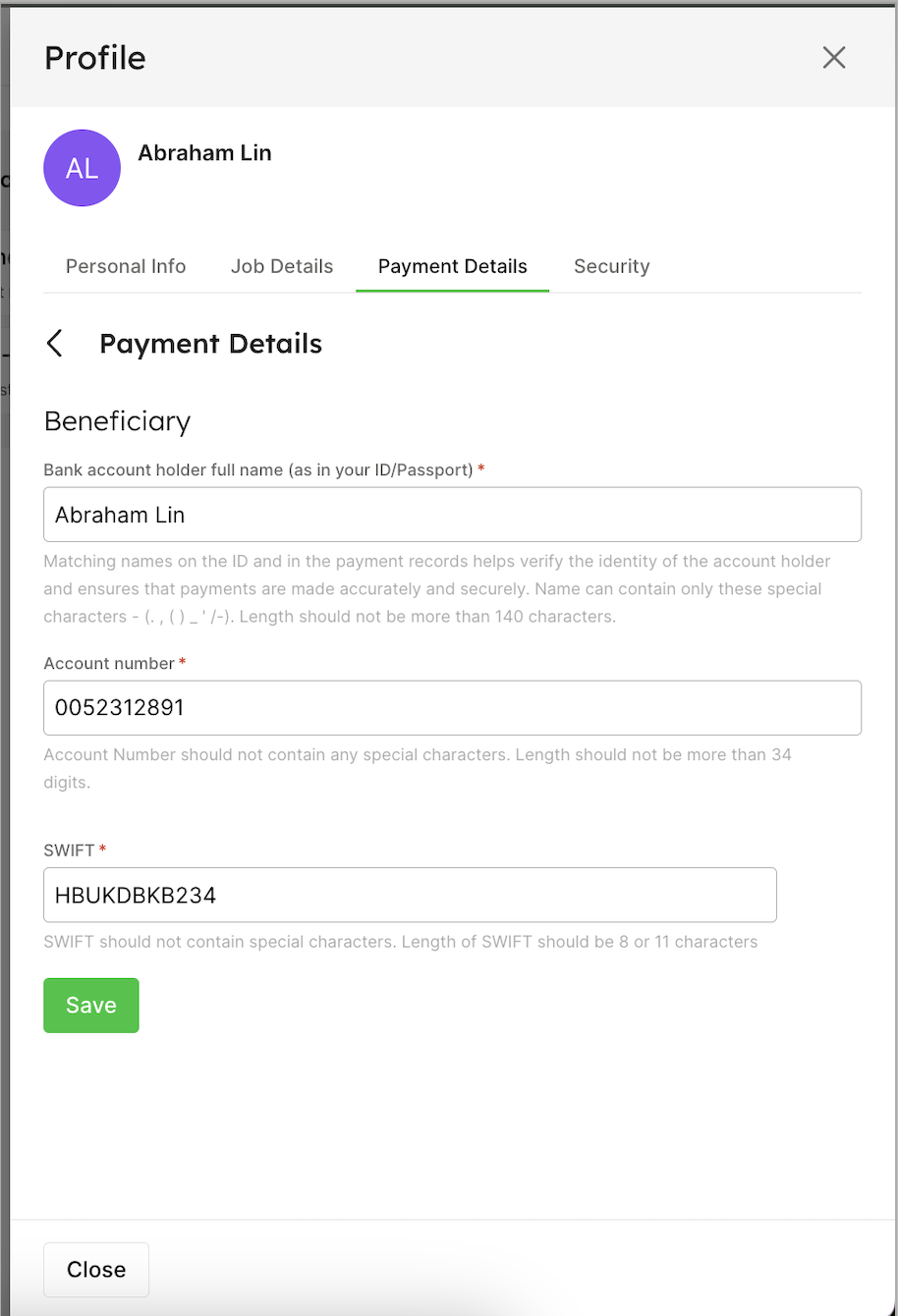Open the Job Details tab

(282, 266)
